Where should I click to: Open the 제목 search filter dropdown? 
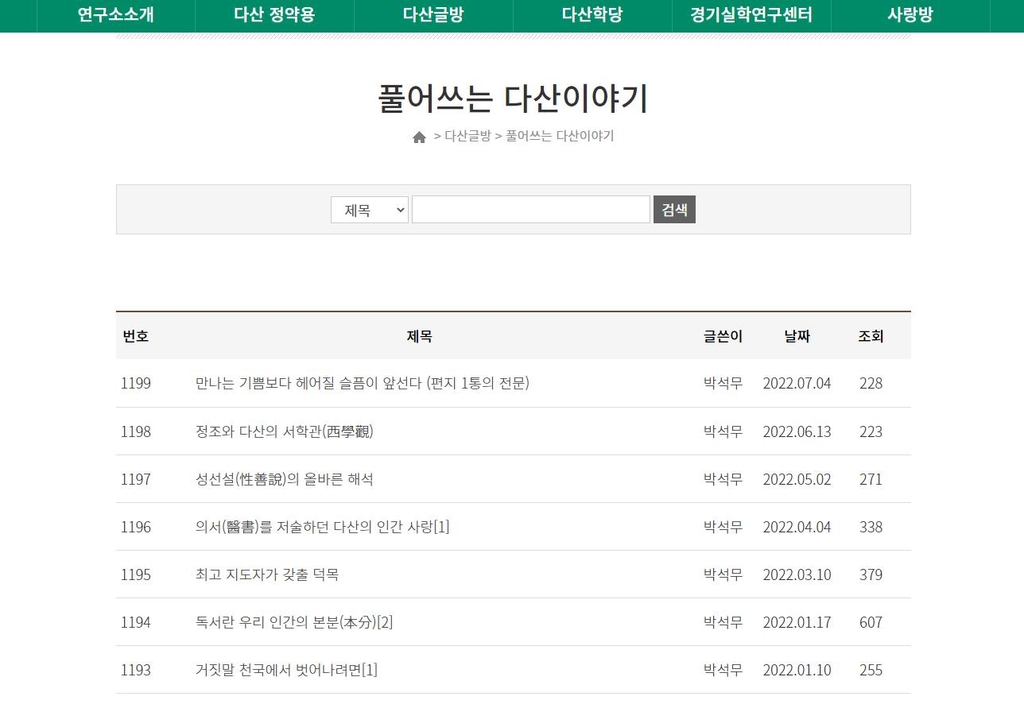point(369,210)
